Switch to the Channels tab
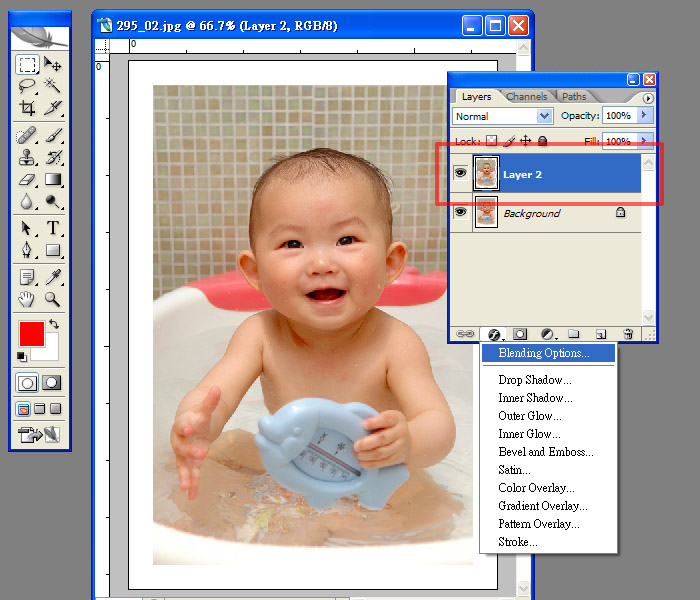700x600 pixels. click(x=526, y=97)
